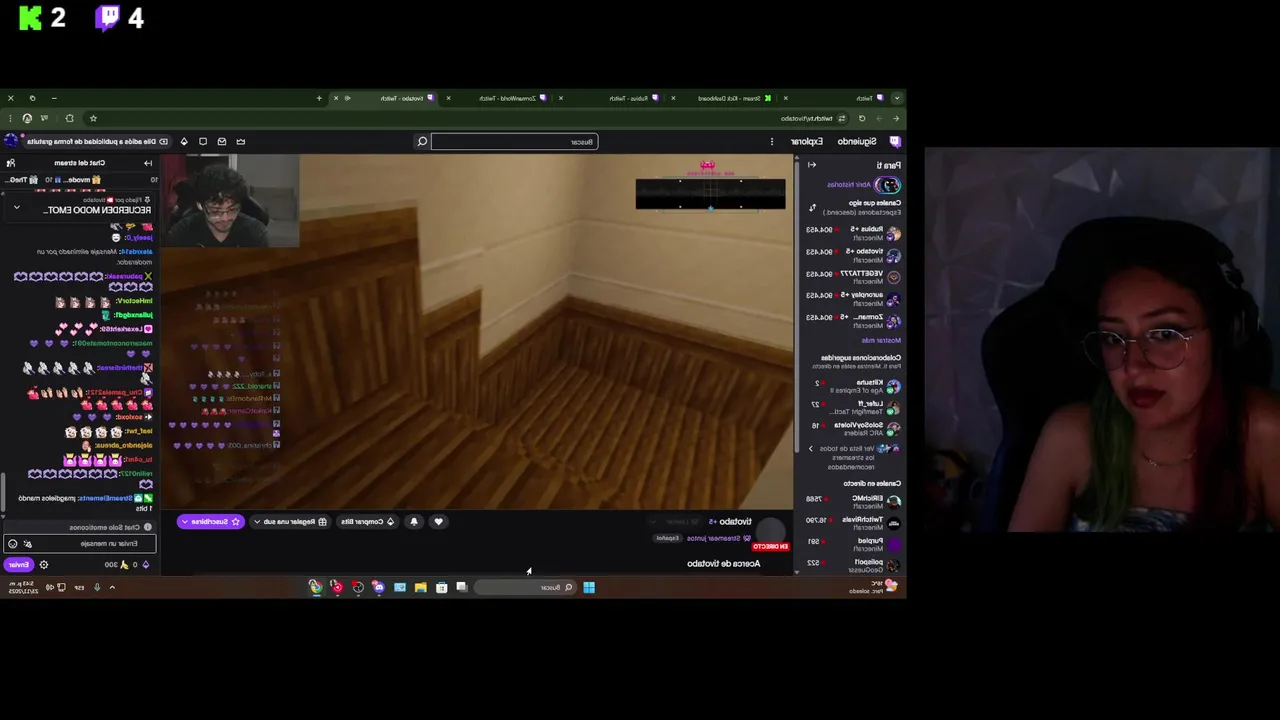
Task: Open ElRichMC channel in sidebar
Action: (x=853, y=502)
